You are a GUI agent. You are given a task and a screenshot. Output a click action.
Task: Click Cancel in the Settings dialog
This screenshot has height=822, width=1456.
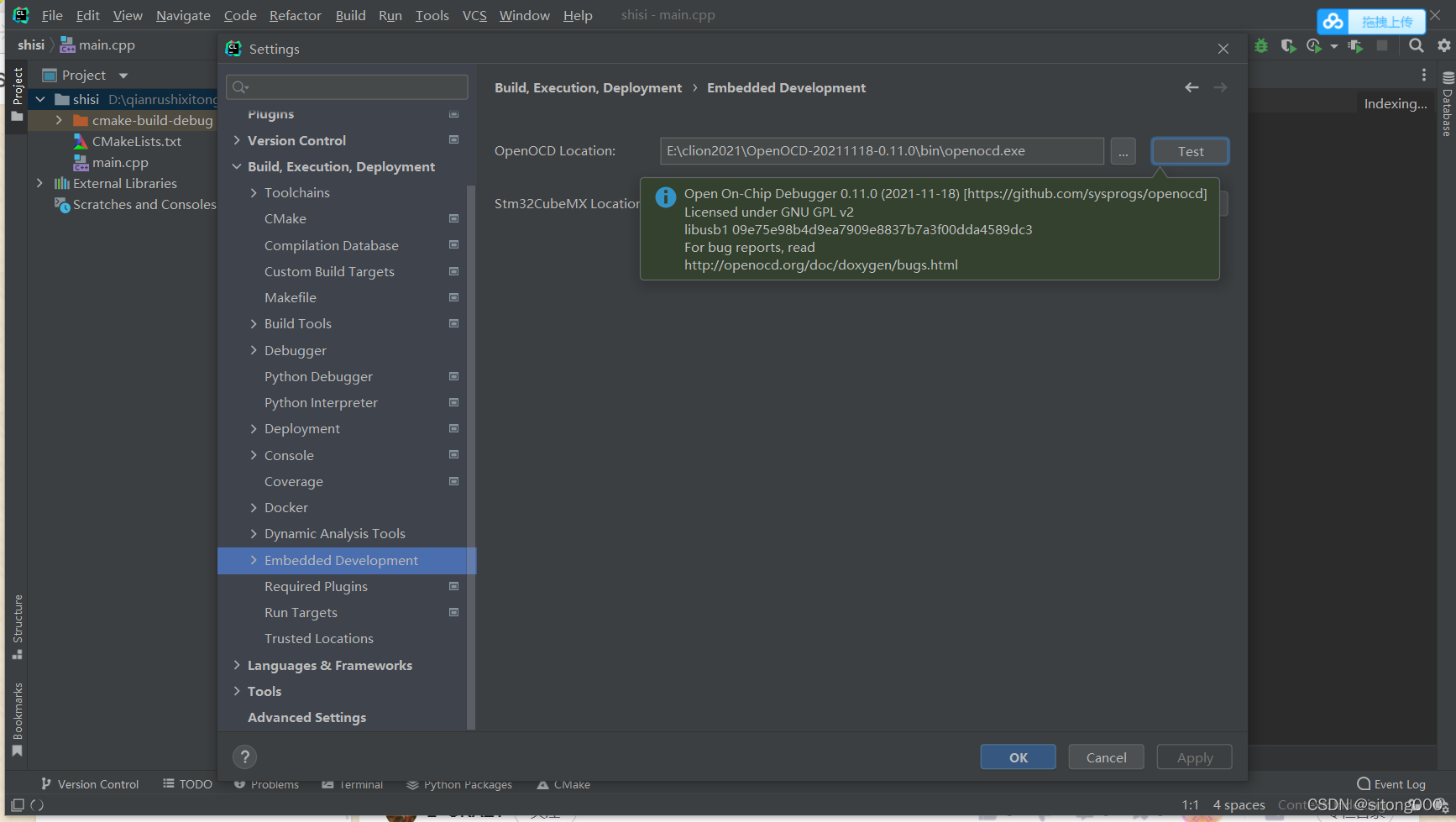[1106, 757]
